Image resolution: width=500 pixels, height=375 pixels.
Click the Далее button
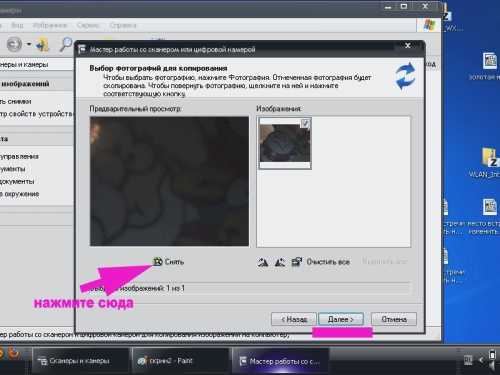click(x=341, y=319)
